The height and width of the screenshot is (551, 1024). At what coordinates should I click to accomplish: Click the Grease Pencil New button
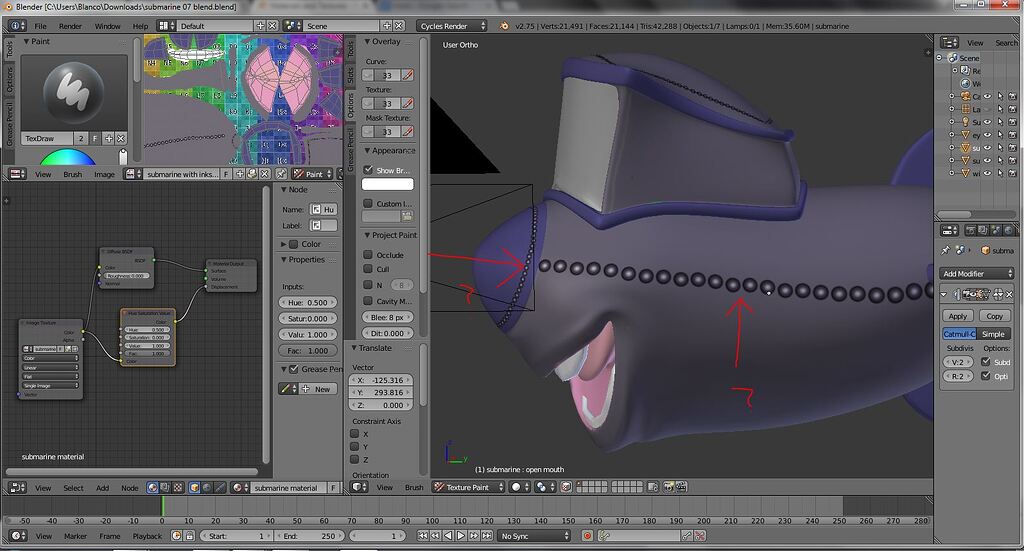(317, 388)
